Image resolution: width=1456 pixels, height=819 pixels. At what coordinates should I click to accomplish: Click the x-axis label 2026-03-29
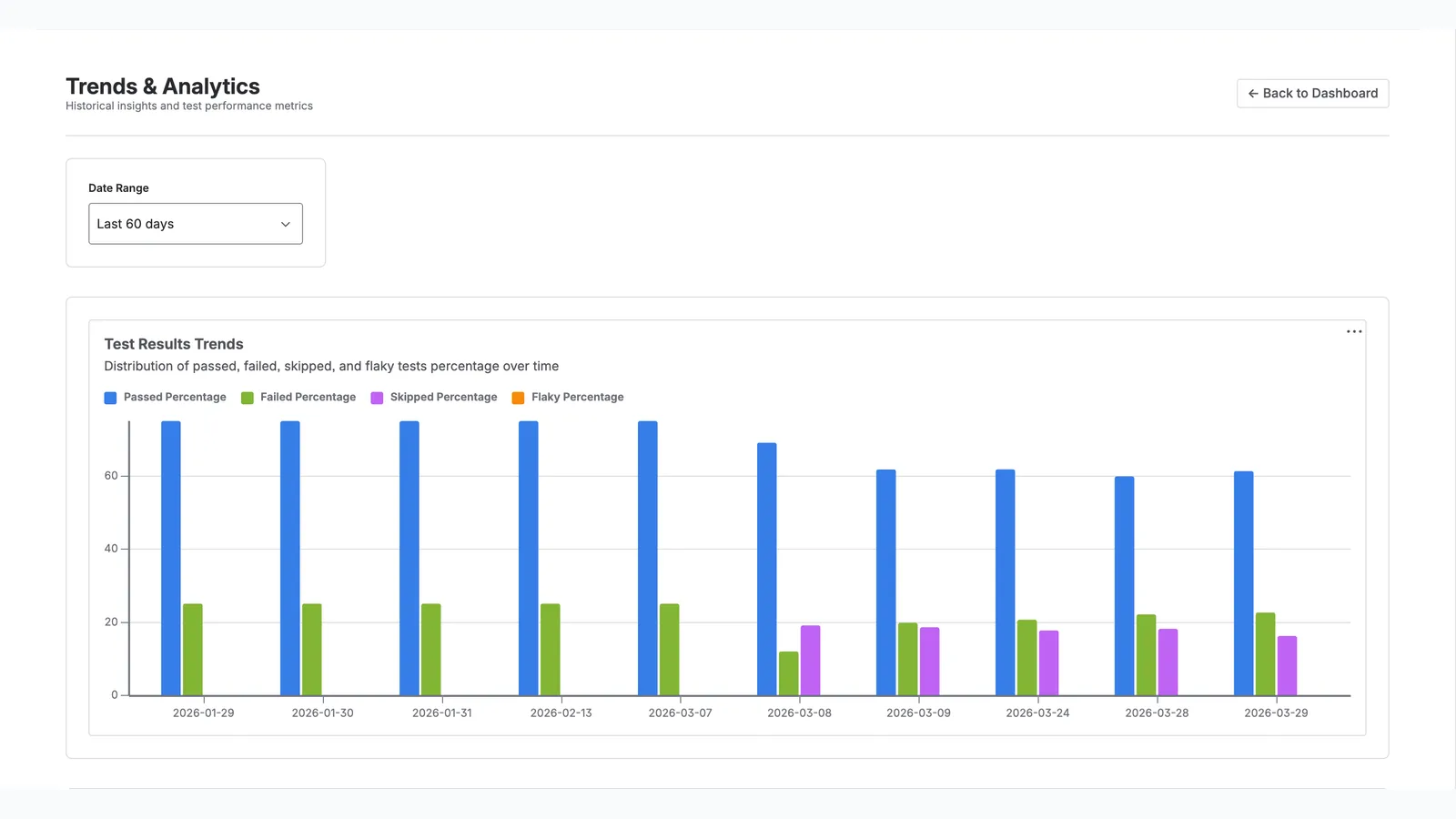click(1277, 713)
